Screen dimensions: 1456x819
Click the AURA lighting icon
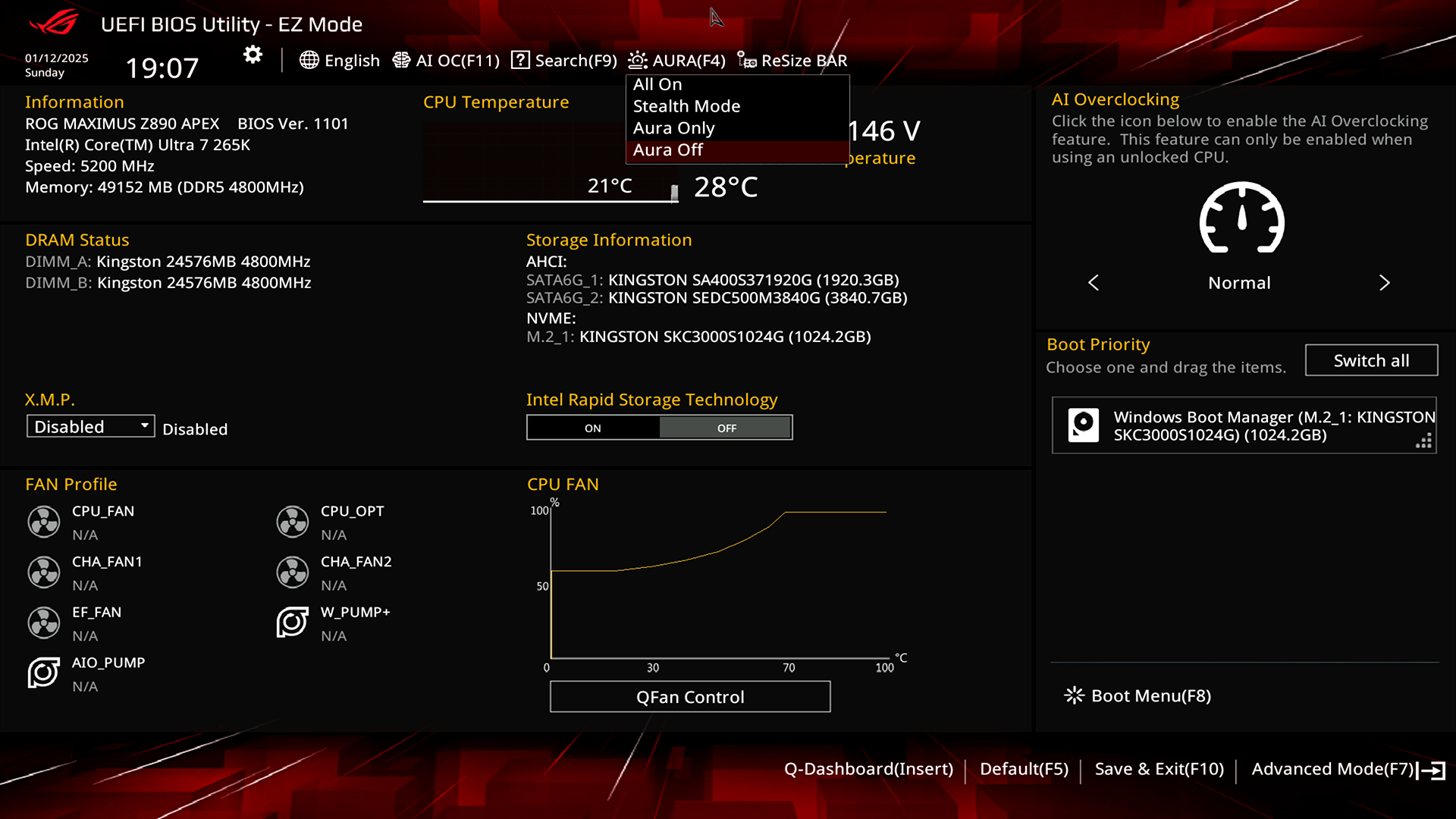coord(638,60)
